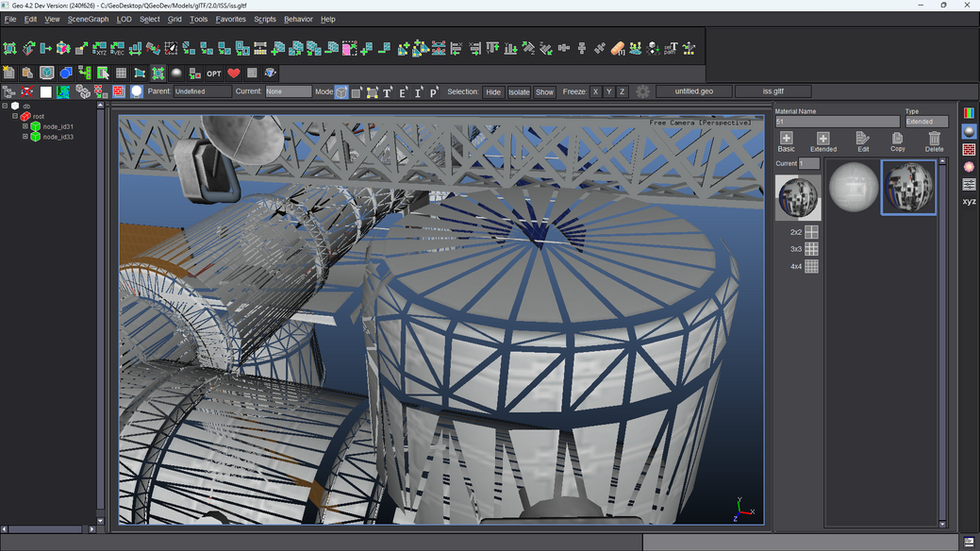The image size is (980, 551).
Task: Click the red brick texture toolbar icon
Action: [118, 92]
